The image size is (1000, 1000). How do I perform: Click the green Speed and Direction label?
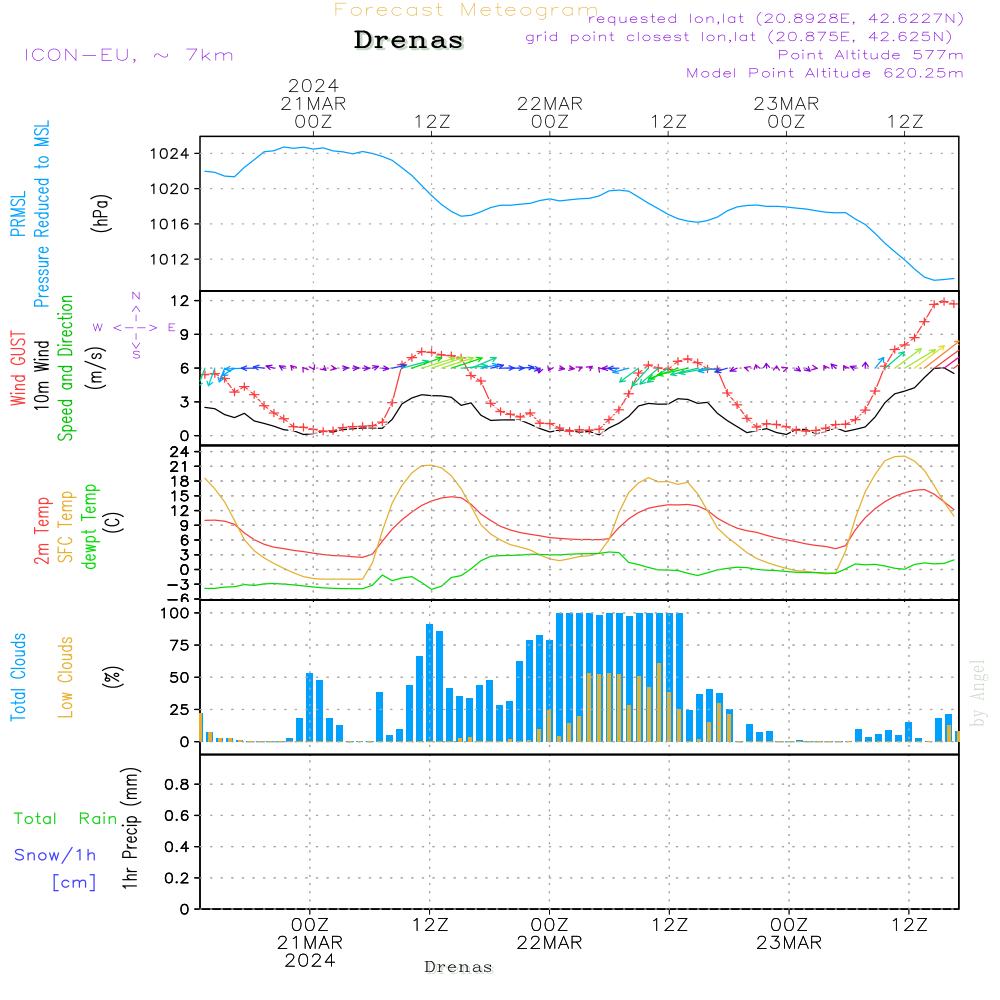(66, 367)
